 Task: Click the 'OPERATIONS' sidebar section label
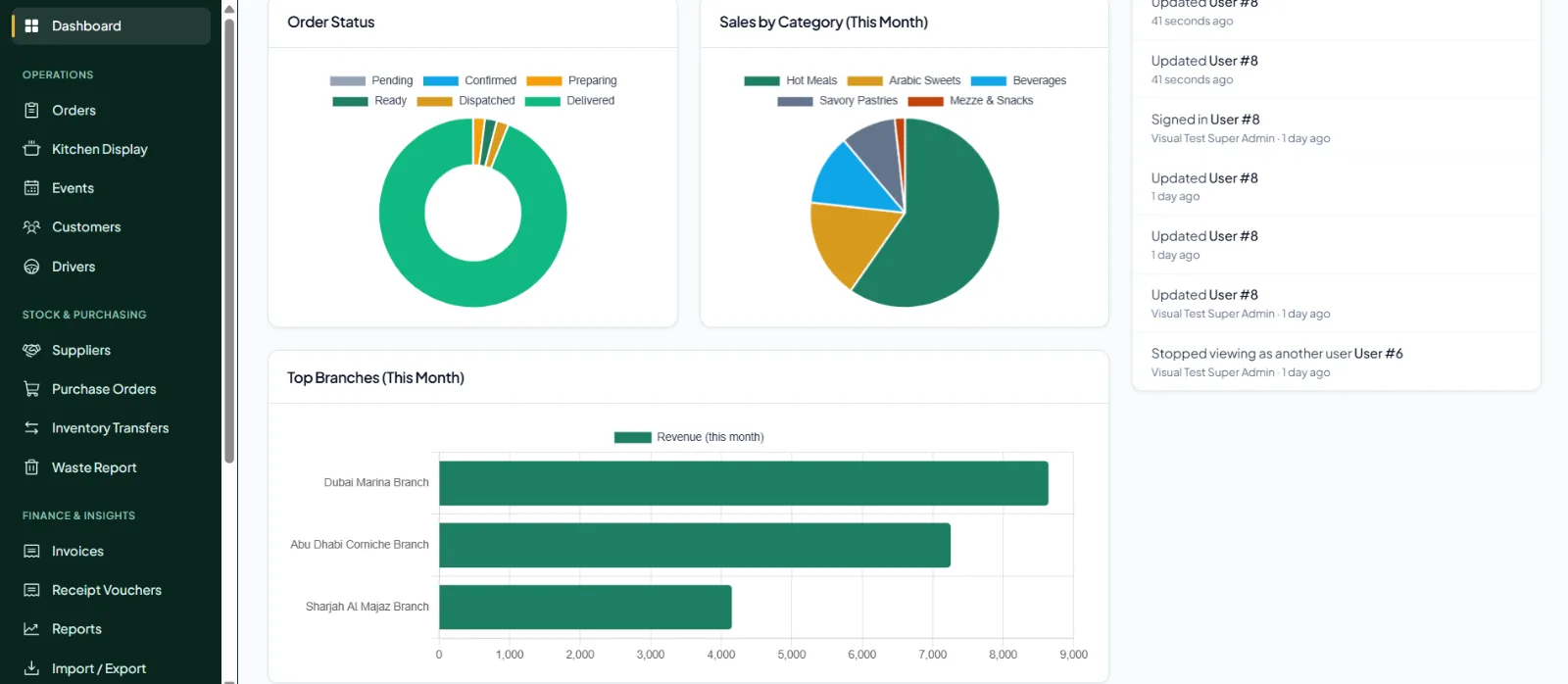click(x=58, y=75)
